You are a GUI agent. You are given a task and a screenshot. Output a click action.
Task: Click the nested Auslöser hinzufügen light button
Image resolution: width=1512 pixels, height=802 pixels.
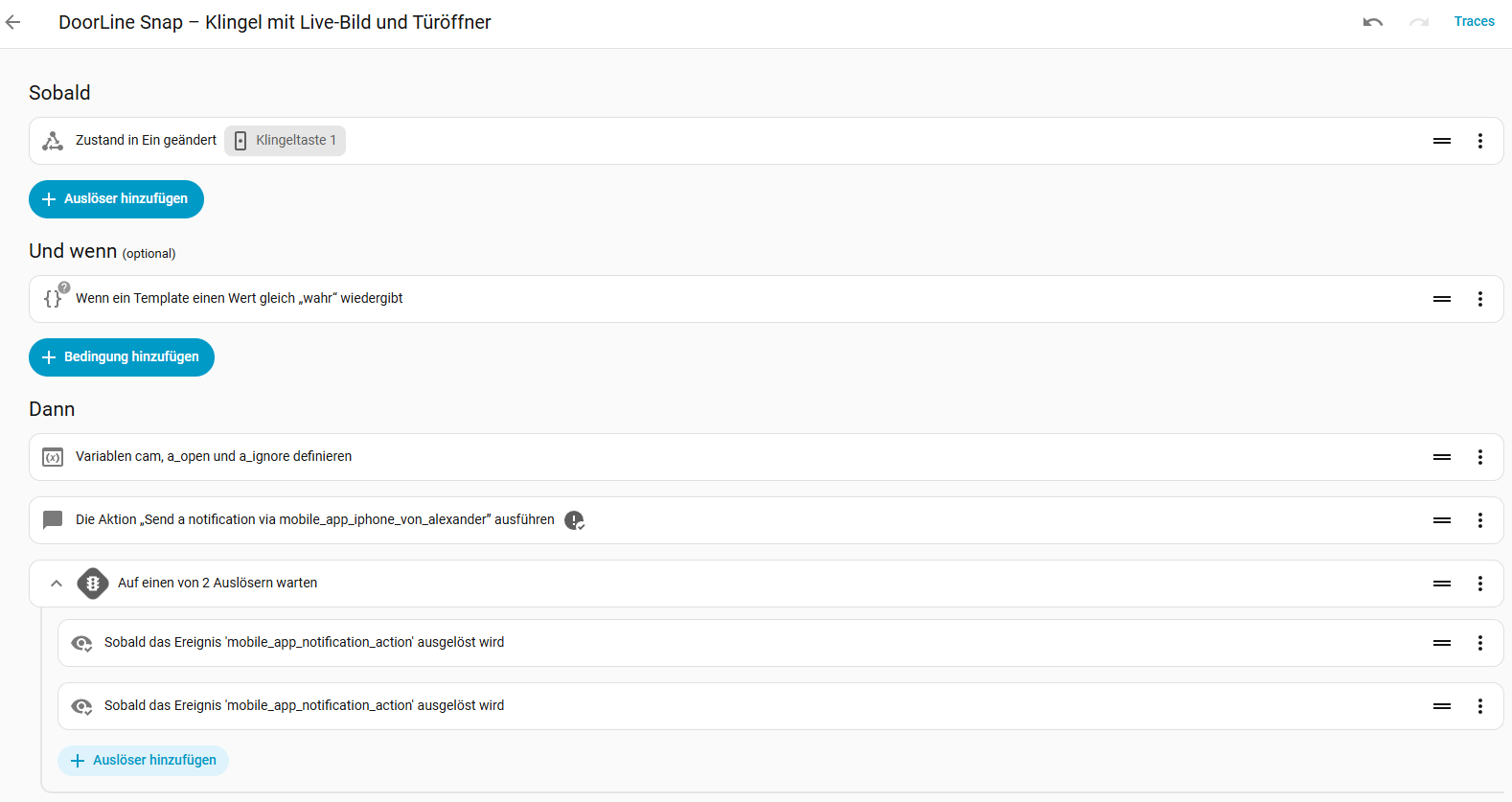coord(144,761)
